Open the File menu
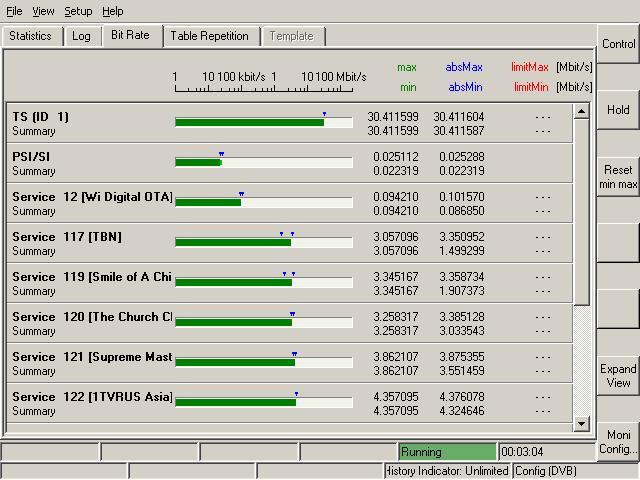This screenshot has width=640, height=480. pos(14,11)
